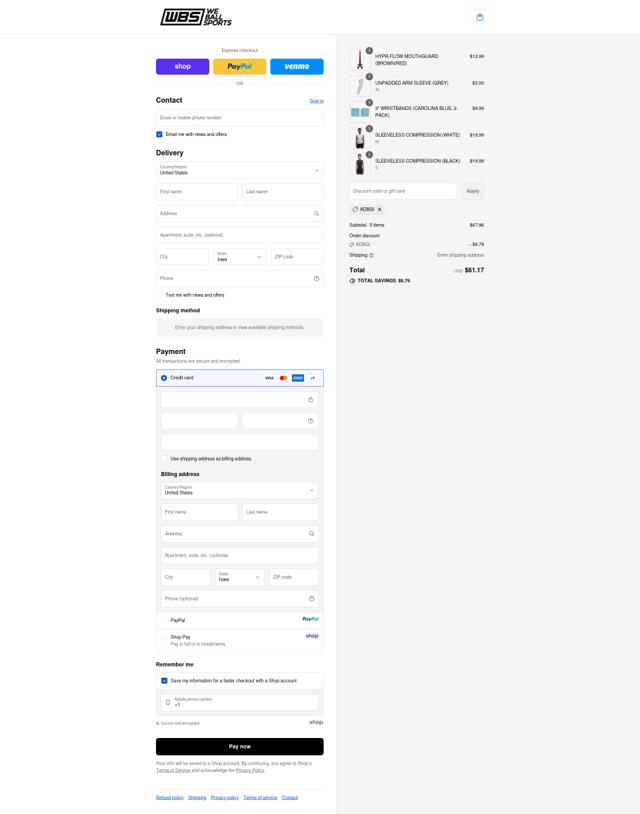Viewport: 640px width, 814px height.
Task: Open the Unpadded Arm Sleeve thumbnail
Action: pyautogui.click(x=359, y=86)
